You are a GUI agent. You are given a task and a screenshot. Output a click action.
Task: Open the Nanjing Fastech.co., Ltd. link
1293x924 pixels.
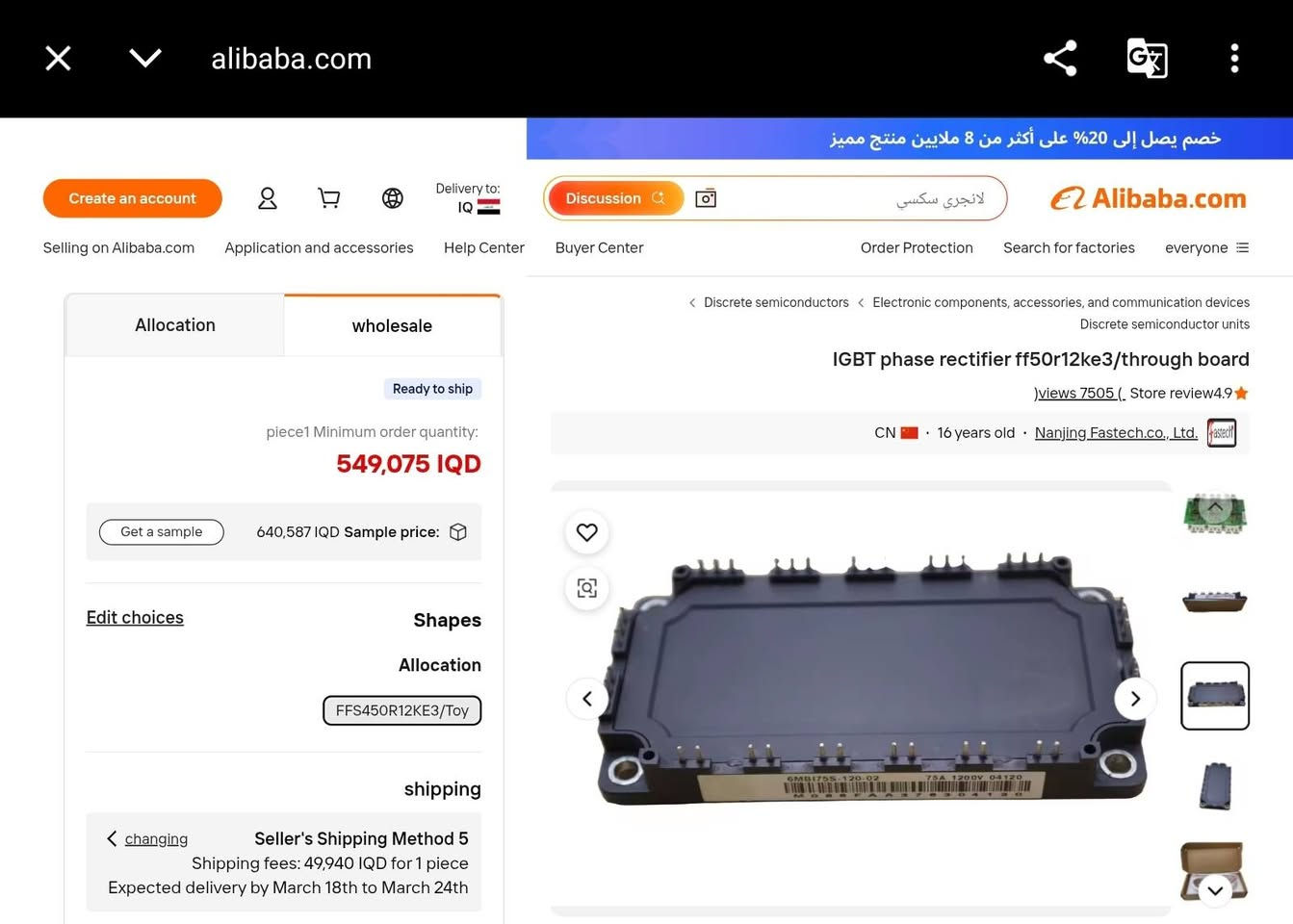pyautogui.click(x=1116, y=433)
